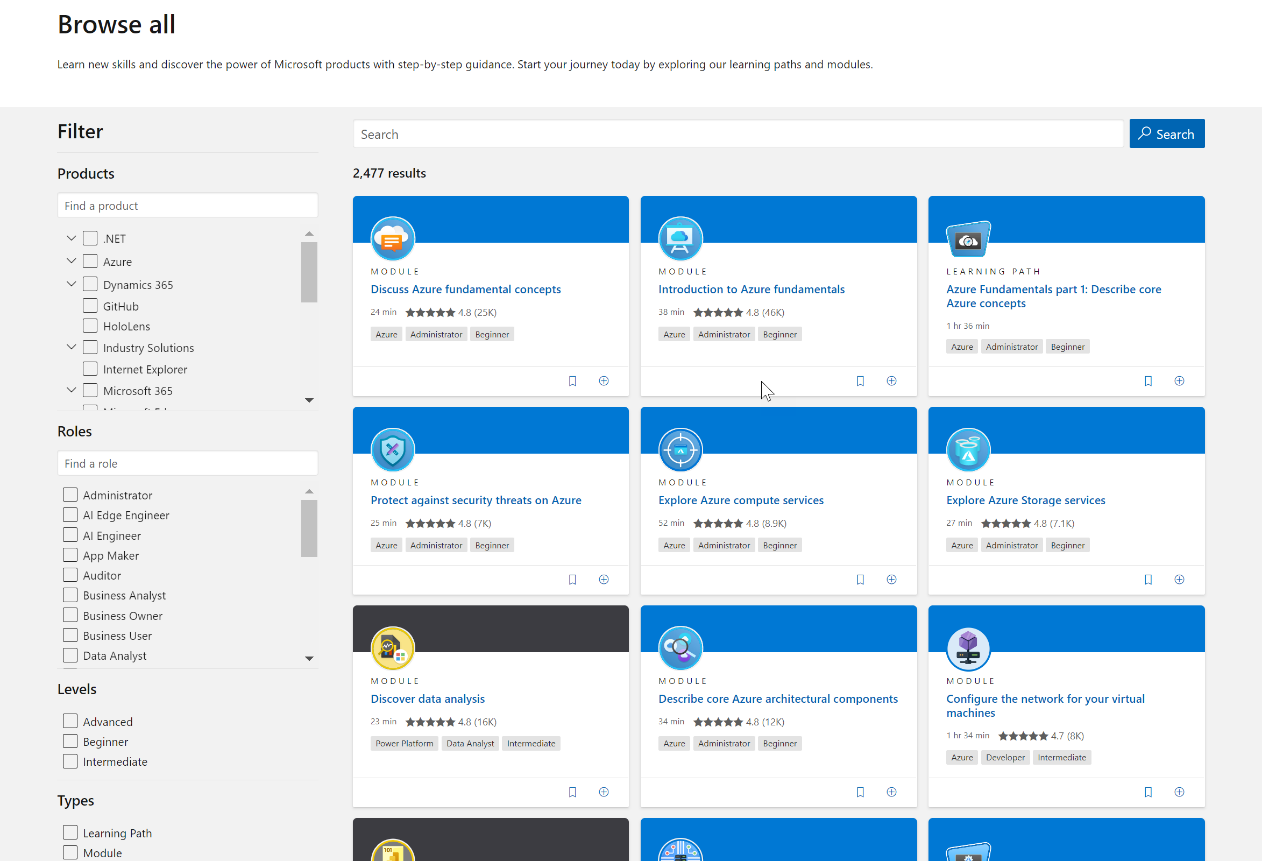1262x861 pixels.
Task: Click the Explore Azure Storage services badge icon
Action: pos(969,450)
